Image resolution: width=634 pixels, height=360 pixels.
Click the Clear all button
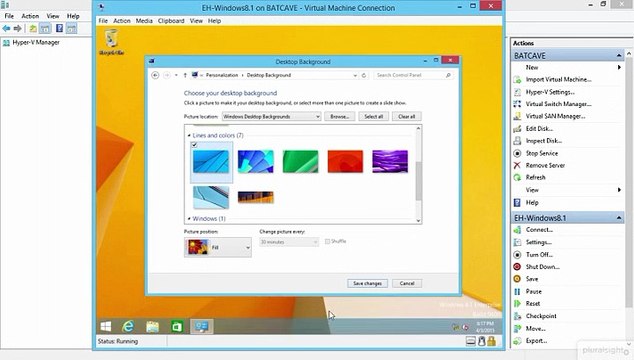pyautogui.click(x=407, y=116)
